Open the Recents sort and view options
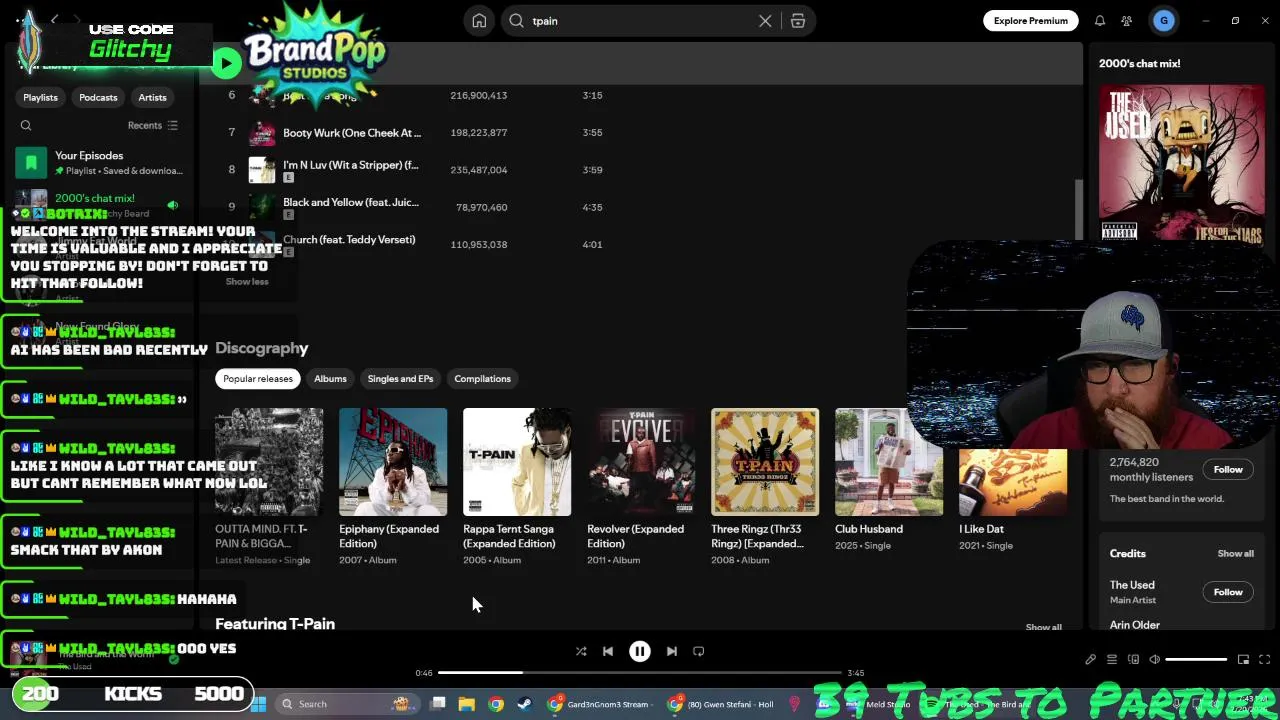1280x720 pixels. point(153,126)
